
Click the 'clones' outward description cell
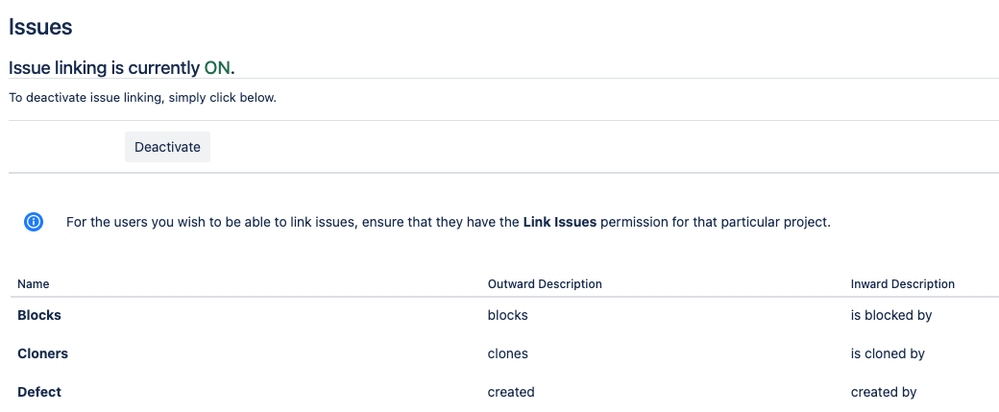pyautogui.click(x=508, y=353)
